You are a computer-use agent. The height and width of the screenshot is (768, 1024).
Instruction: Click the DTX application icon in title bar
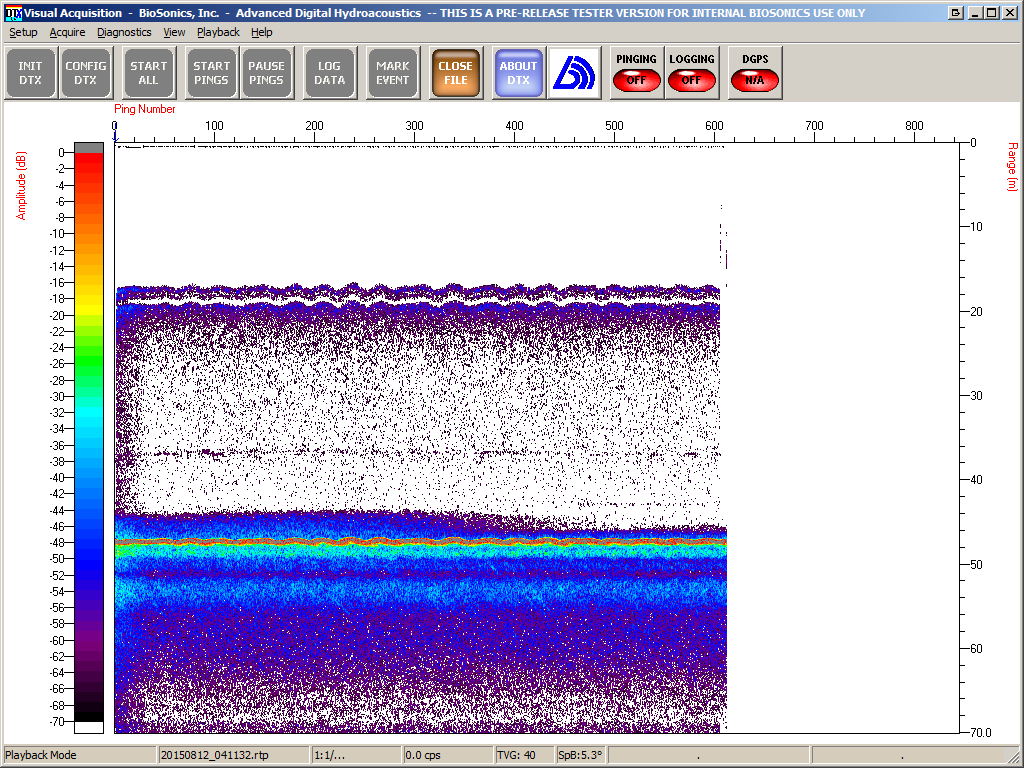point(13,12)
